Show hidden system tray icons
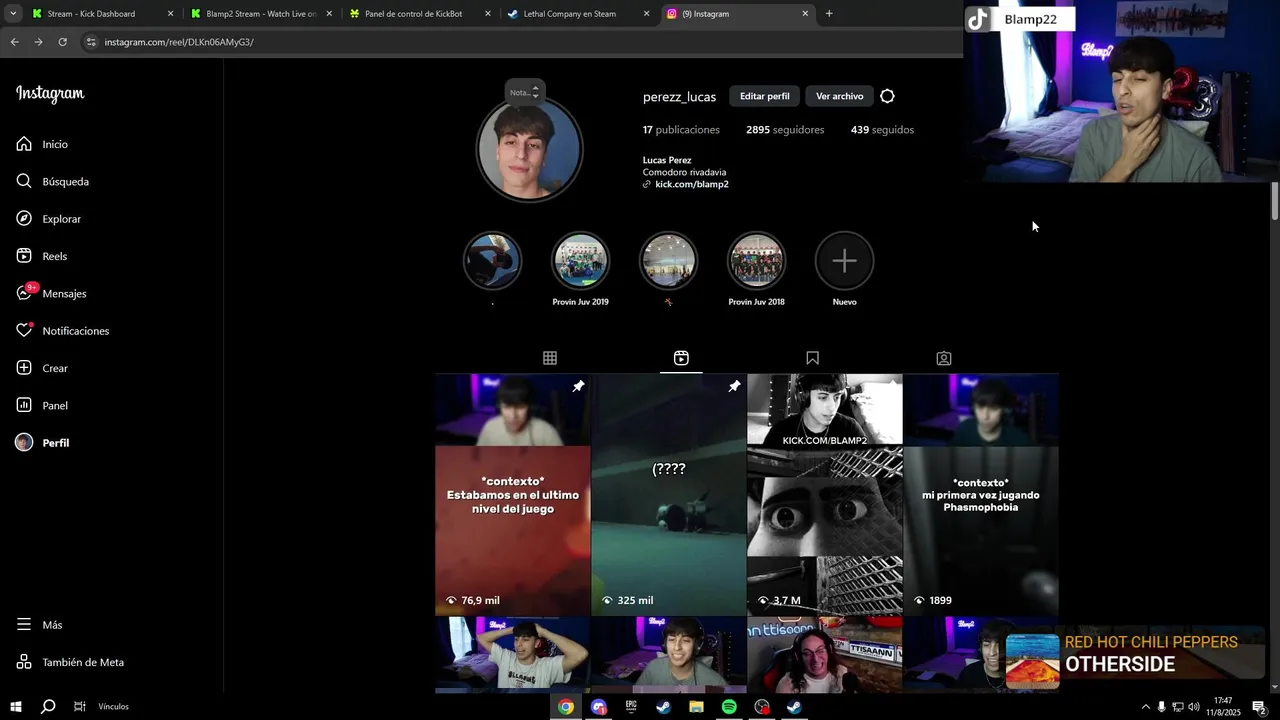The width and height of the screenshot is (1280, 720). point(1145,707)
